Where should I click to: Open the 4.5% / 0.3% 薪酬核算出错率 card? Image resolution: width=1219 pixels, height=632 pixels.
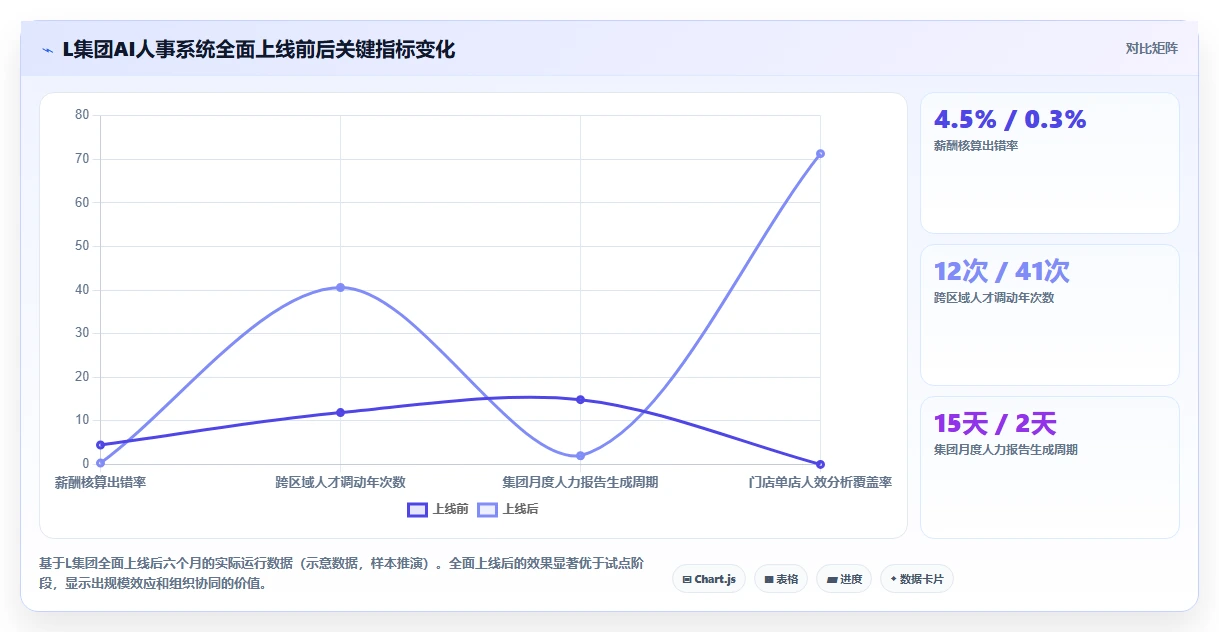click(1050, 163)
